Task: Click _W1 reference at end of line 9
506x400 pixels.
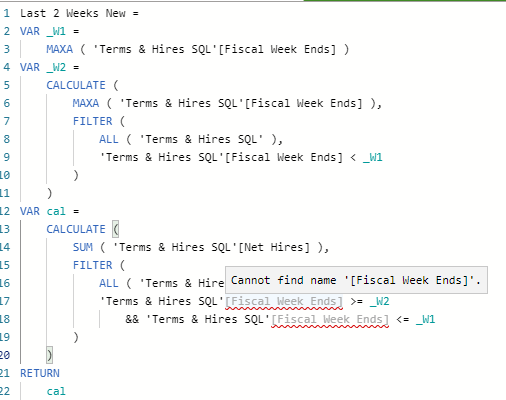Action: click(373, 157)
